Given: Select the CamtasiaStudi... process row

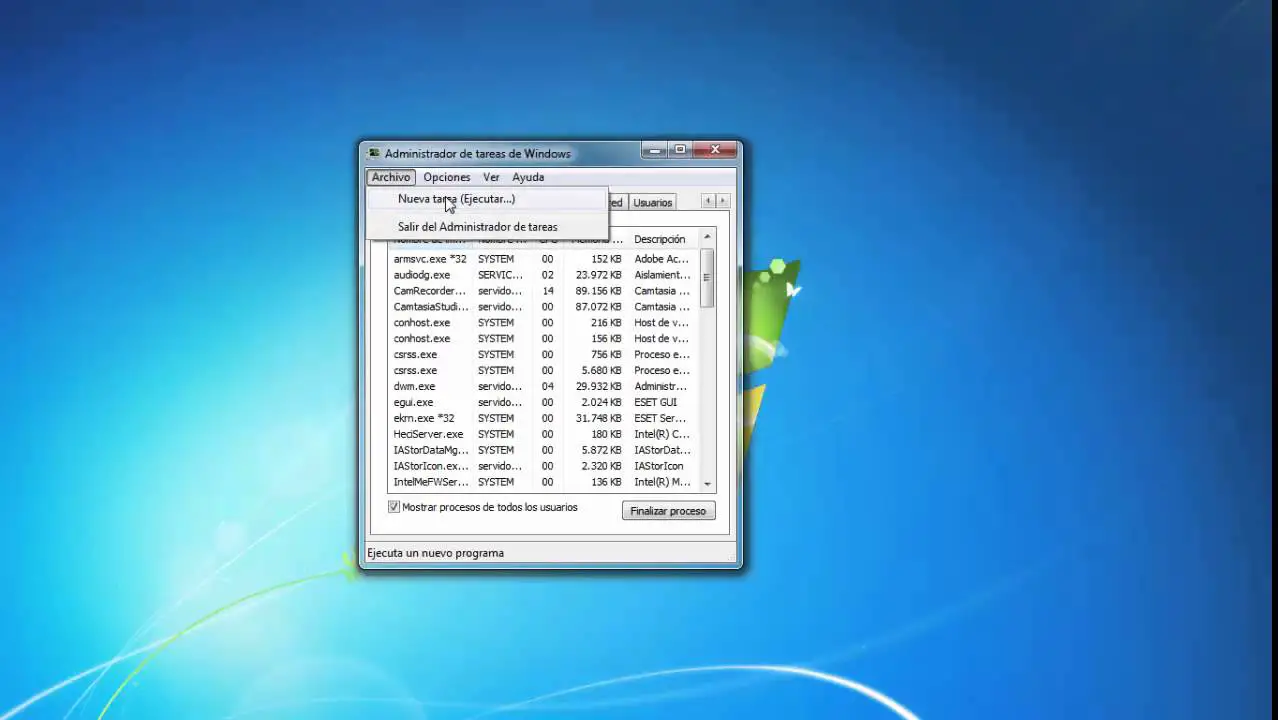Looking at the screenshot, I should (x=544, y=307).
